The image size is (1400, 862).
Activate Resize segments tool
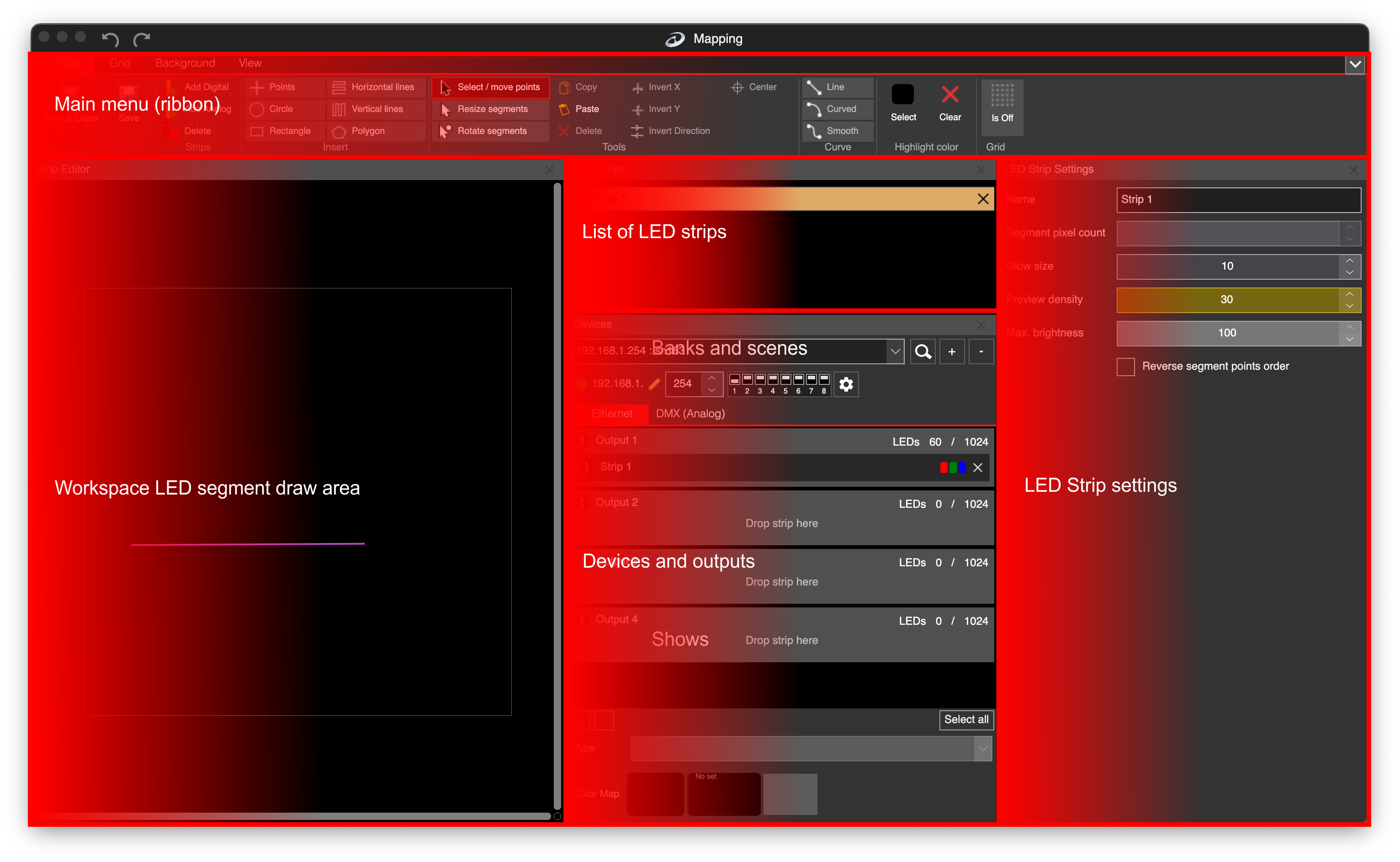click(x=490, y=109)
